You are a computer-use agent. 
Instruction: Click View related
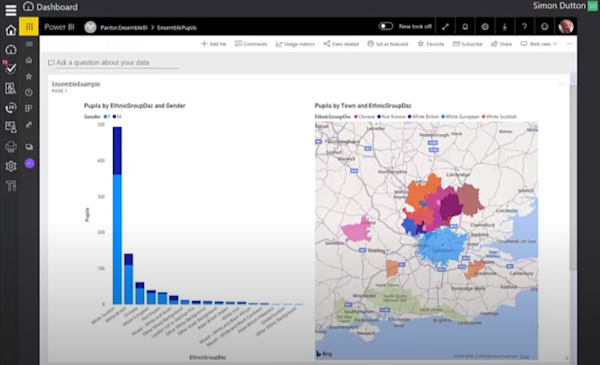(341, 44)
